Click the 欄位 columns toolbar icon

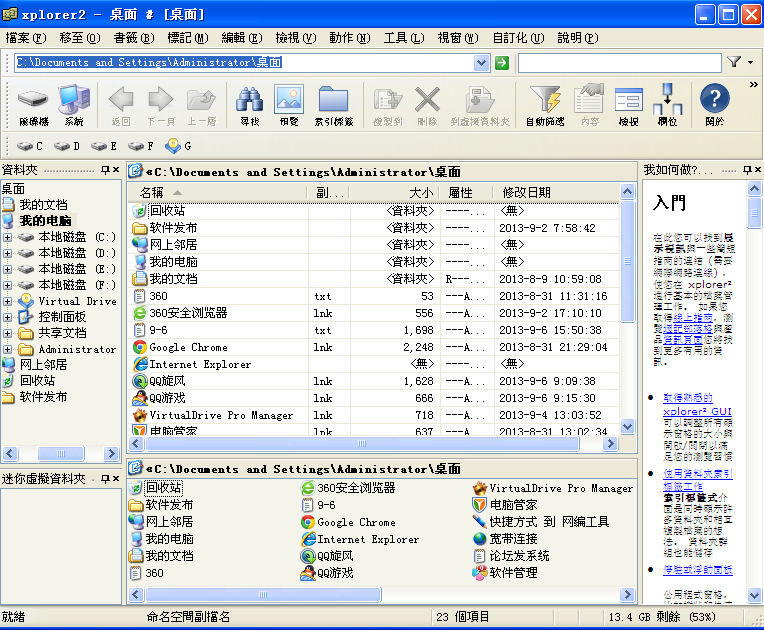coord(667,104)
